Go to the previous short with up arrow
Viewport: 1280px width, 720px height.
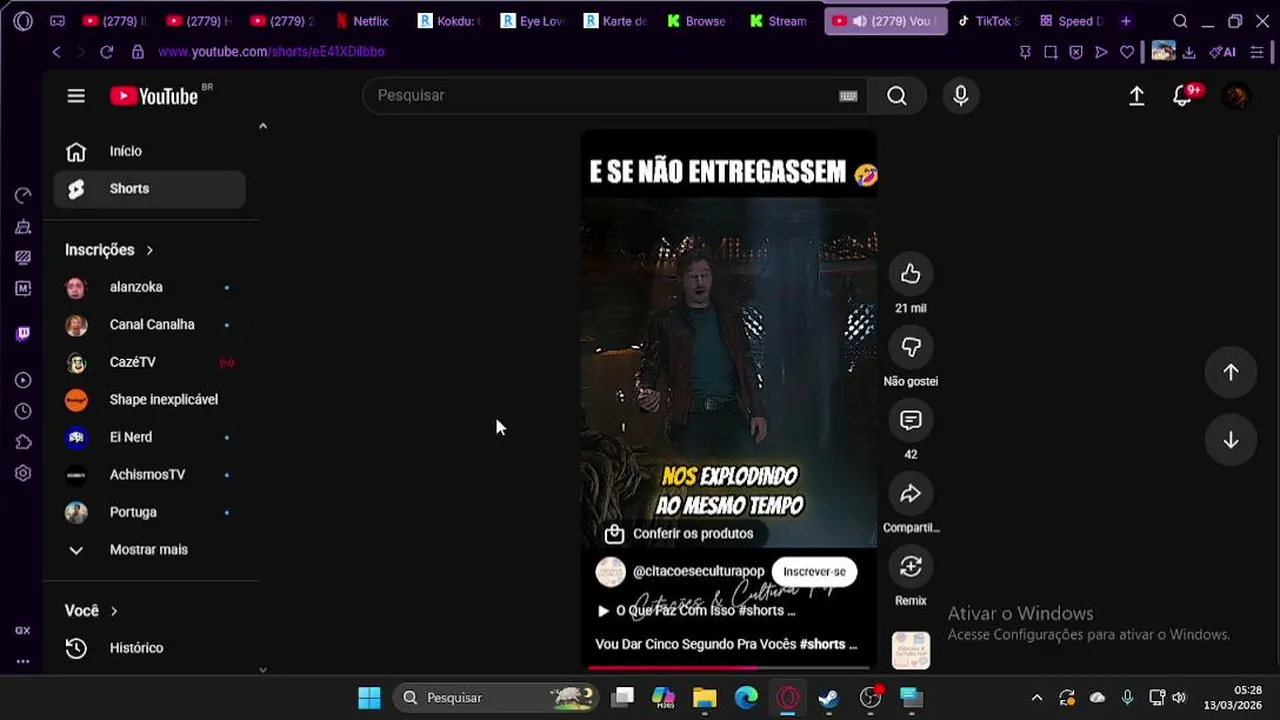[x=1231, y=372]
